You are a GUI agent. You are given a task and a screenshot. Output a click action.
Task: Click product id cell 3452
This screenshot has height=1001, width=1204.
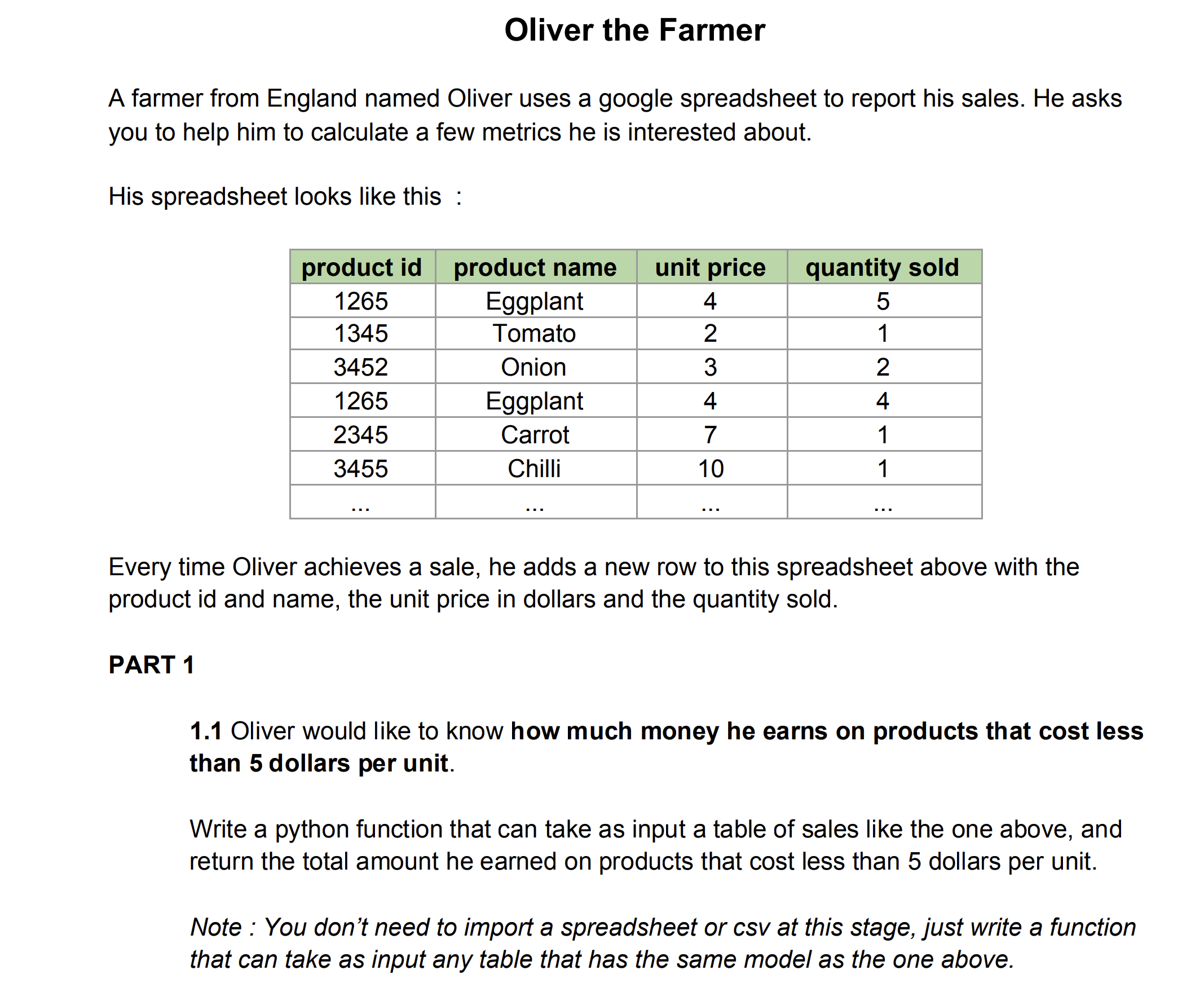click(363, 367)
